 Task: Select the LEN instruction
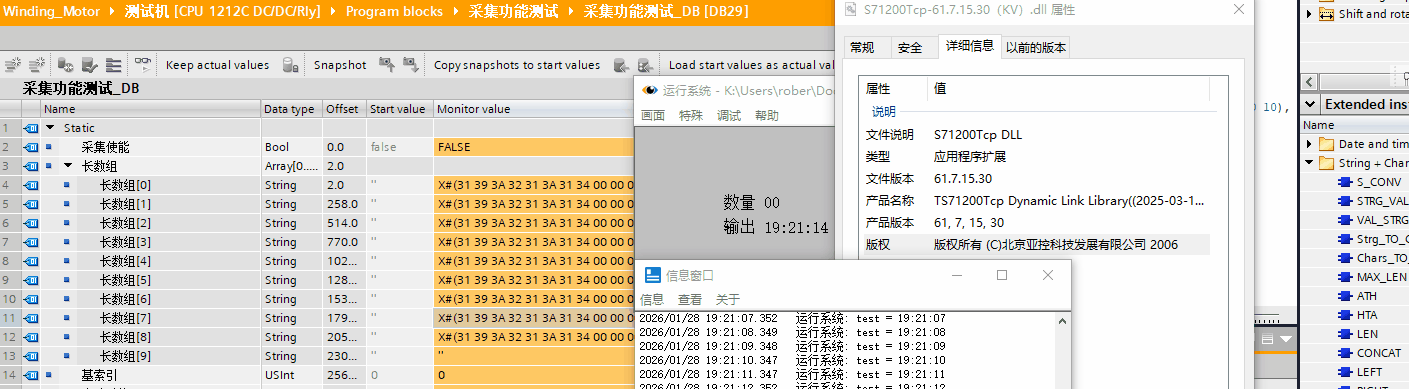(1366, 334)
